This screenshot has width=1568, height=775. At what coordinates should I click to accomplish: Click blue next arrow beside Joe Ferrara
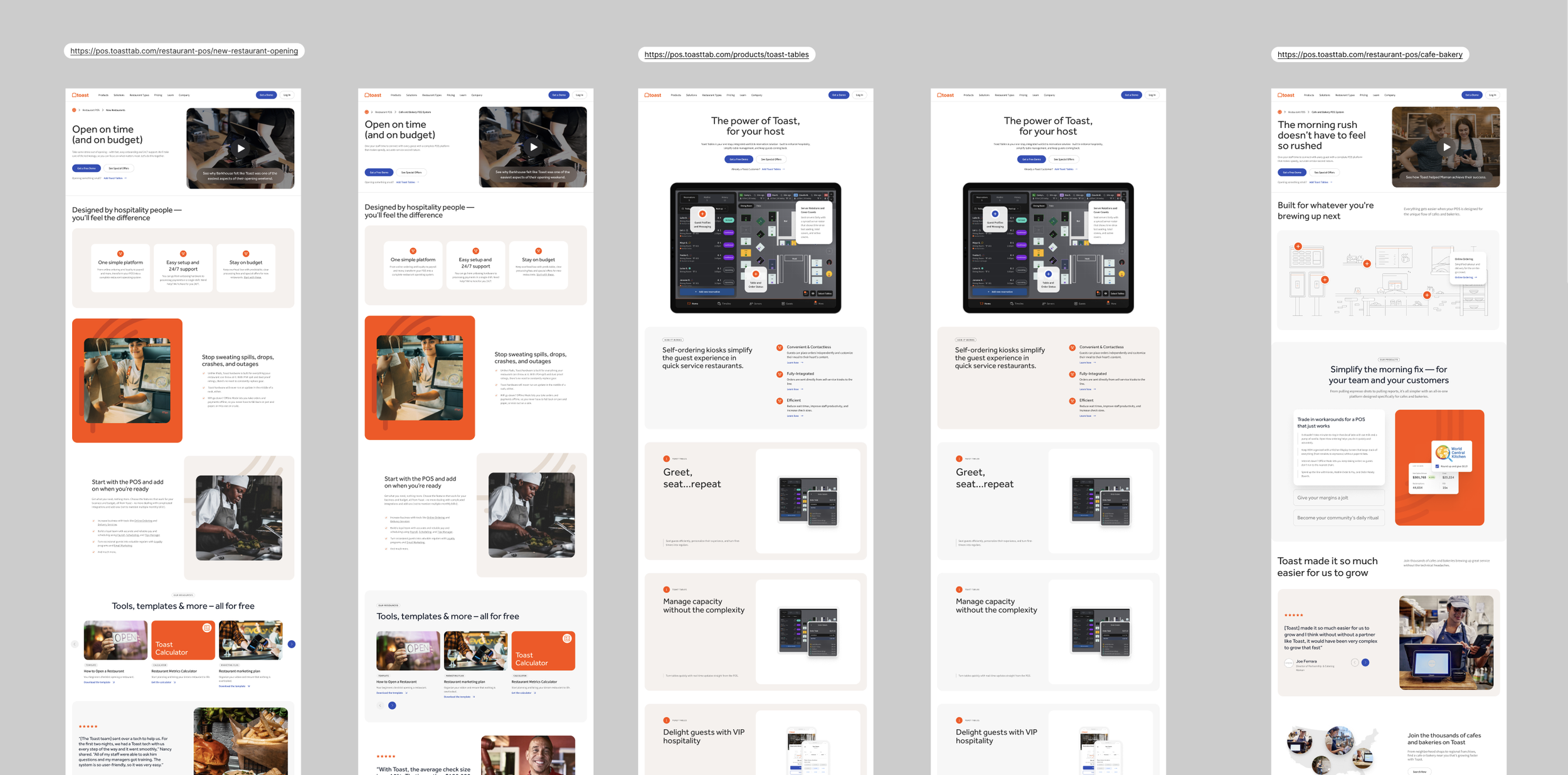(1365, 663)
